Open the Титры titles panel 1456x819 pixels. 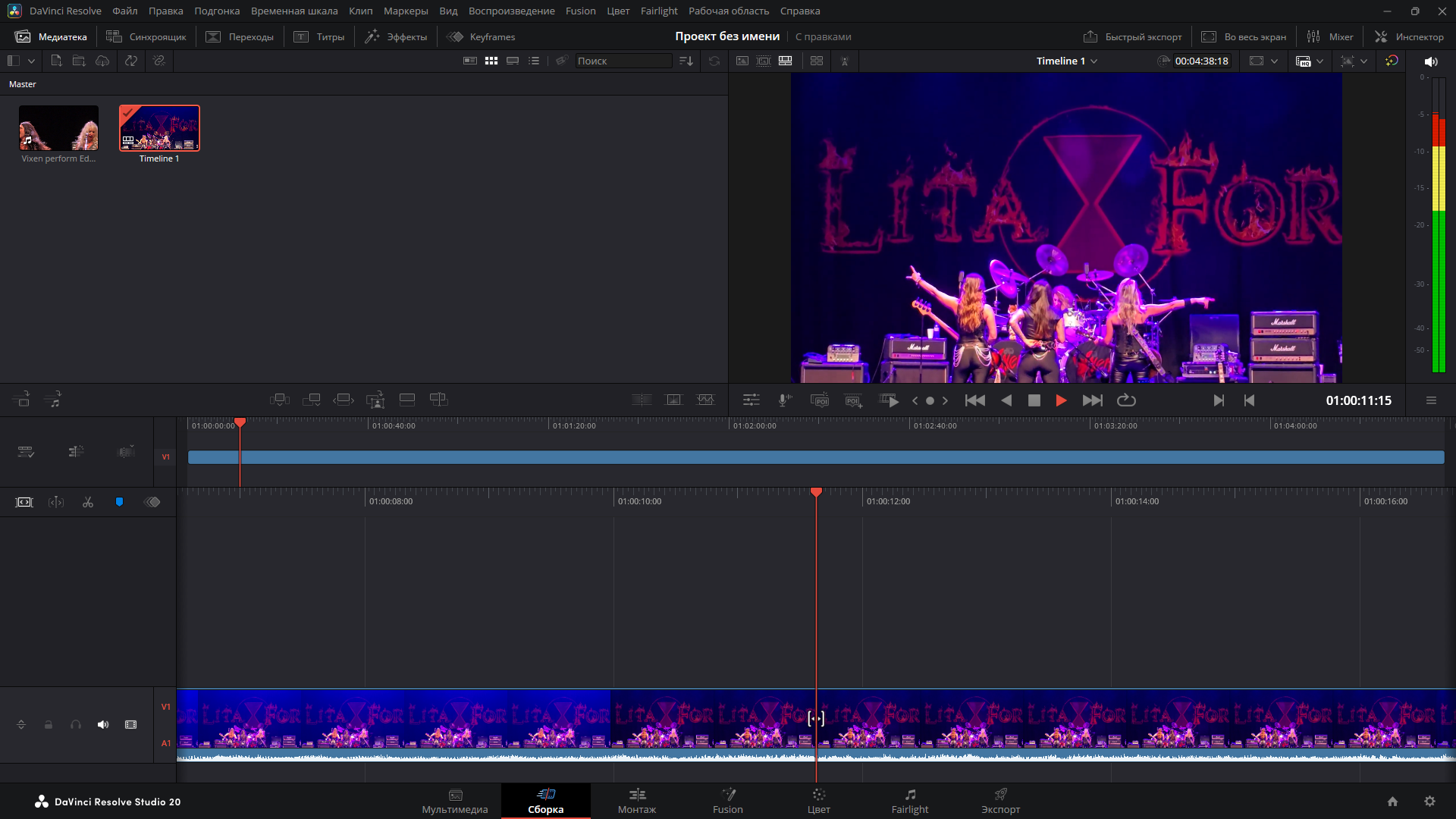click(x=319, y=36)
